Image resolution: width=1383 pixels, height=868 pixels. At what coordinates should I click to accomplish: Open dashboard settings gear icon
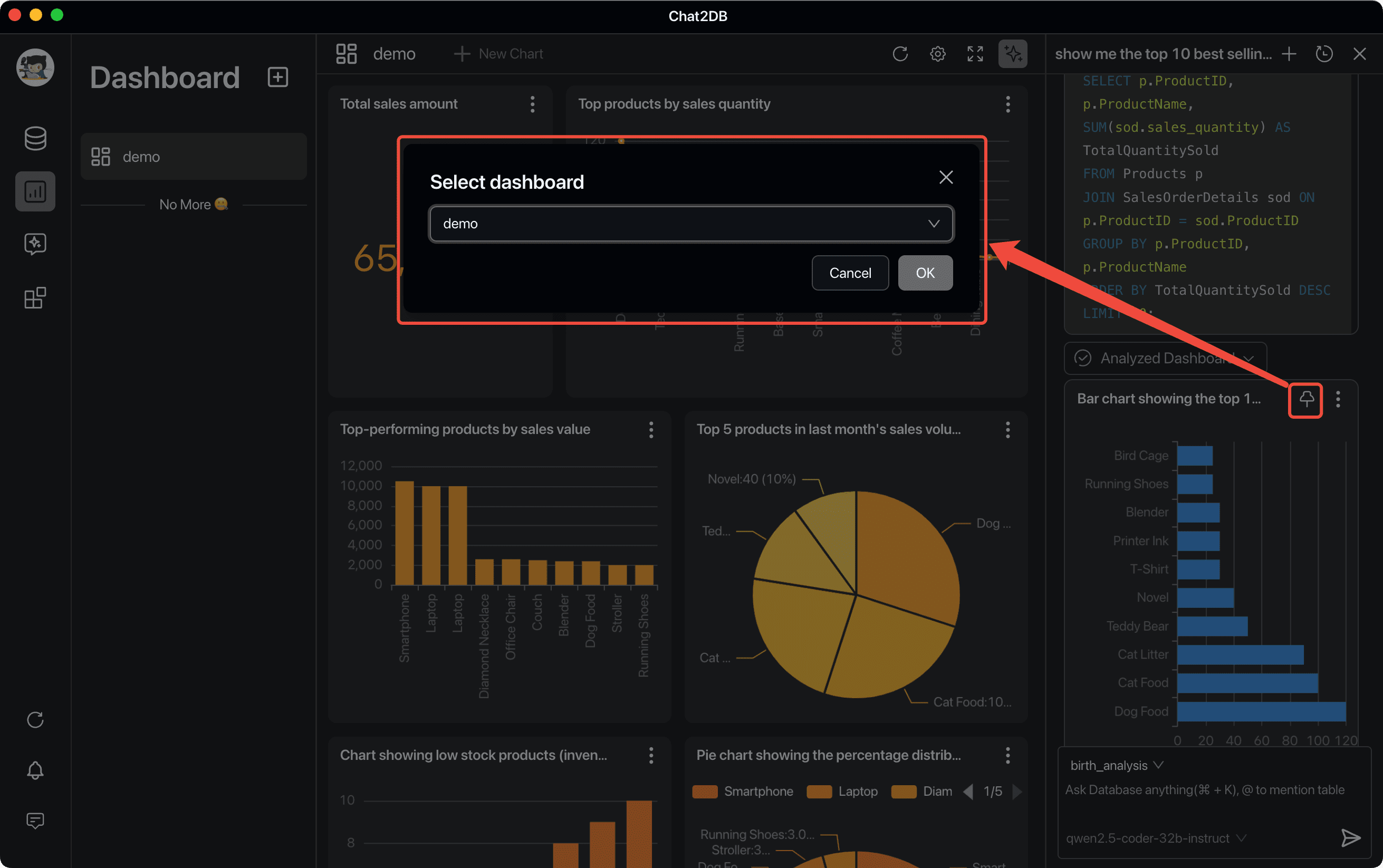937,54
